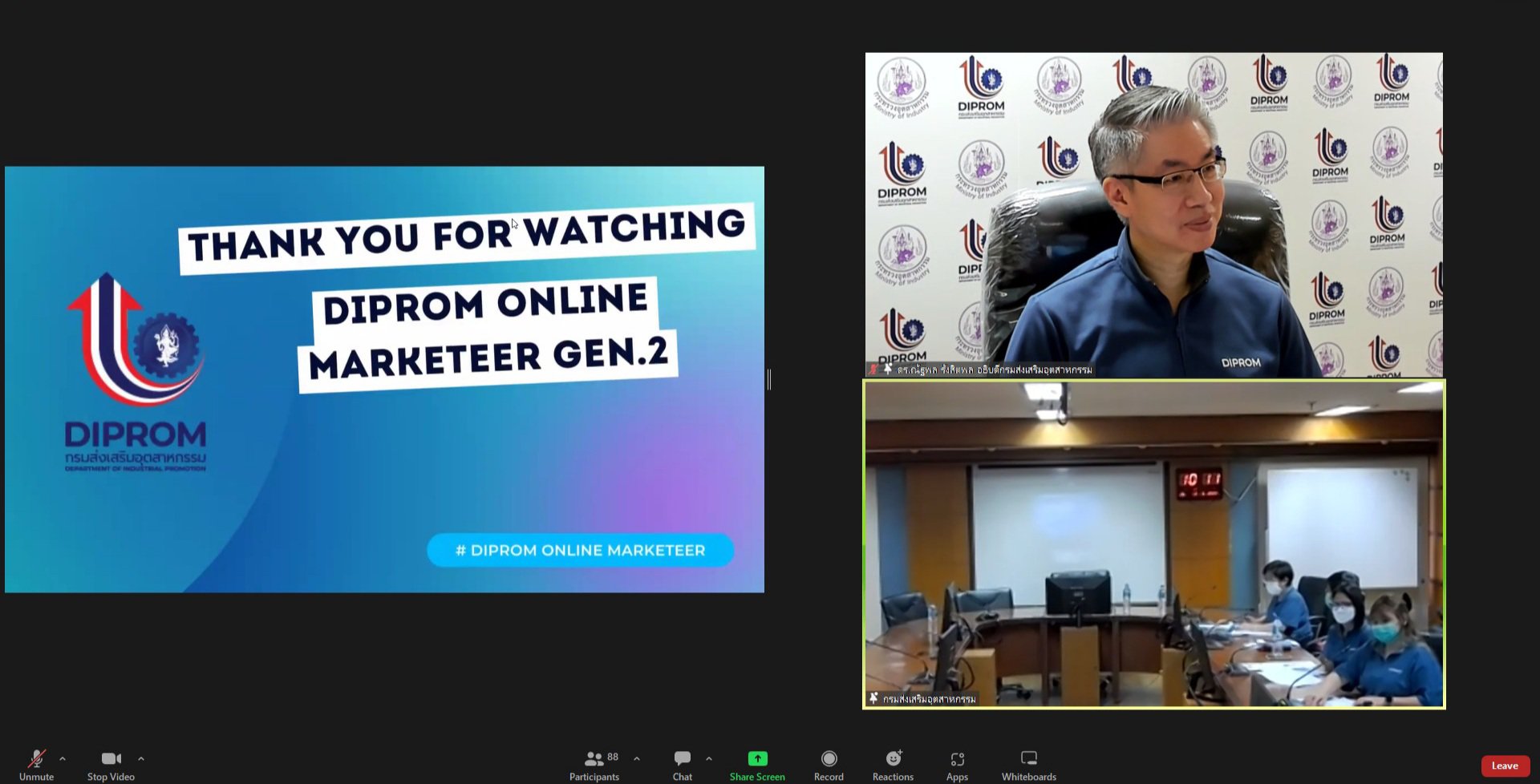The width and height of the screenshot is (1540, 784).
Task: Click the 88 participants count
Action: pyautogui.click(x=613, y=757)
